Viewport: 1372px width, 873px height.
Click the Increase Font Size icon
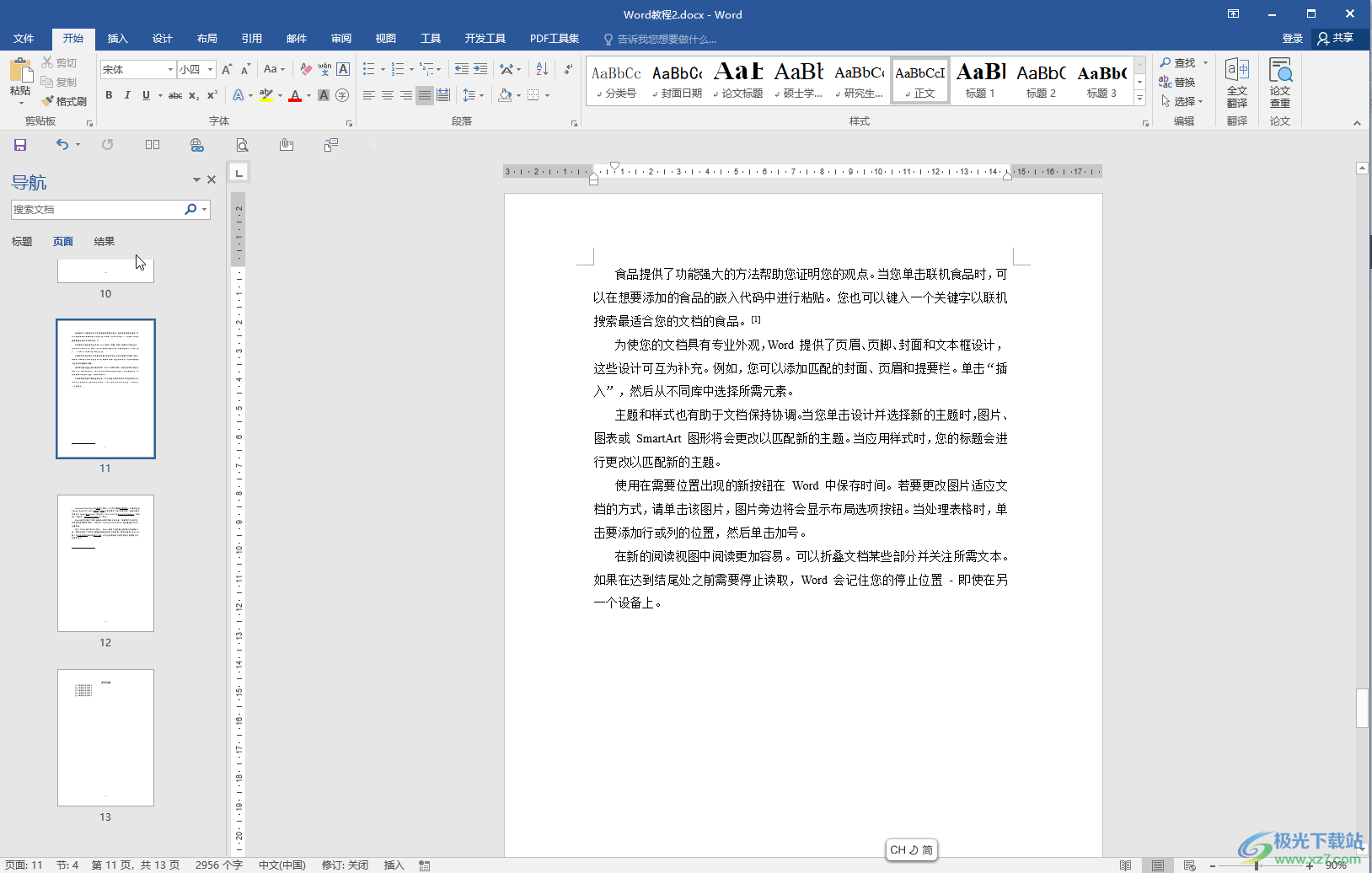[x=227, y=69]
